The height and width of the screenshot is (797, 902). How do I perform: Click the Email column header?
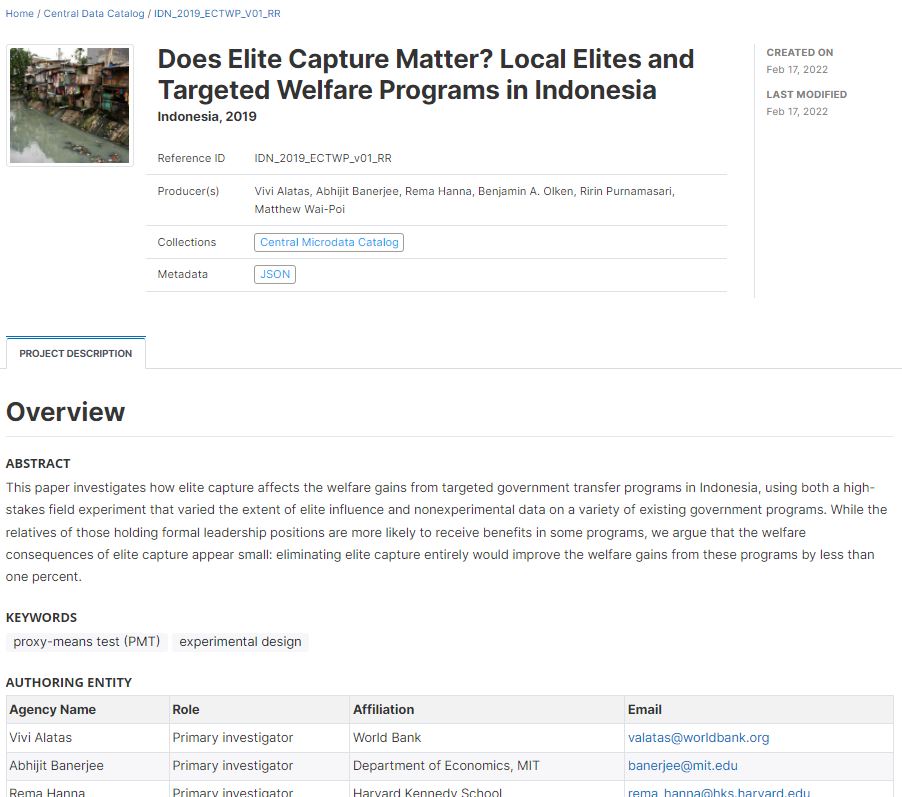pyautogui.click(x=645, y=710)
